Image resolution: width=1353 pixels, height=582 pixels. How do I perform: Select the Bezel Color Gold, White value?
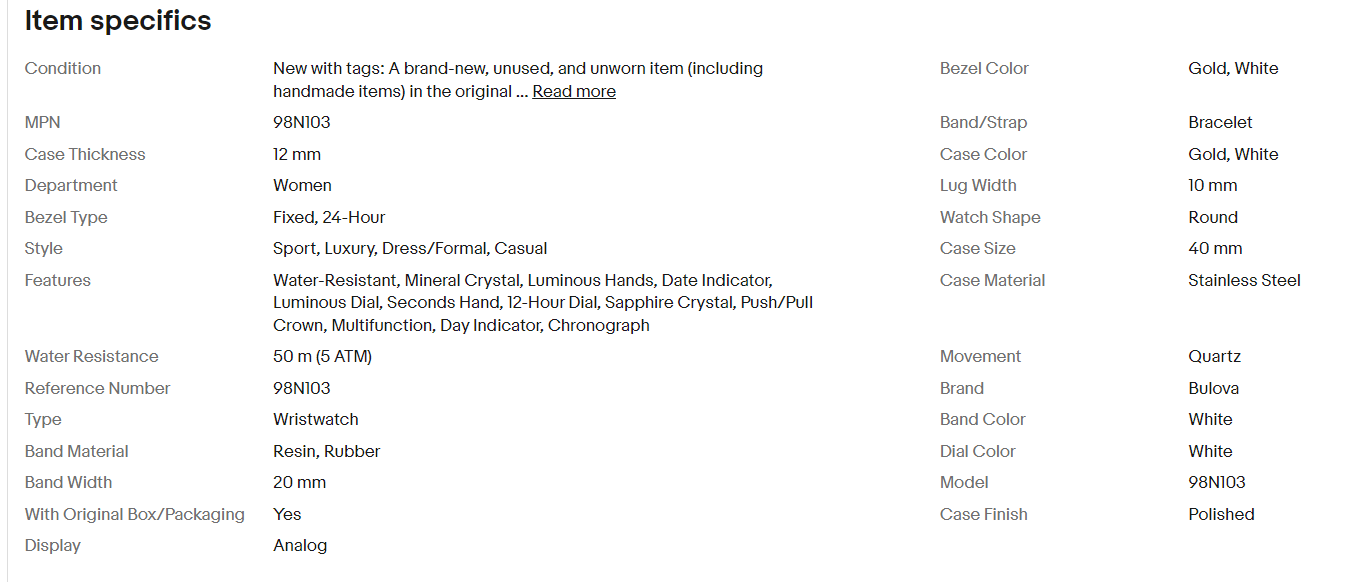[1233, 68]
